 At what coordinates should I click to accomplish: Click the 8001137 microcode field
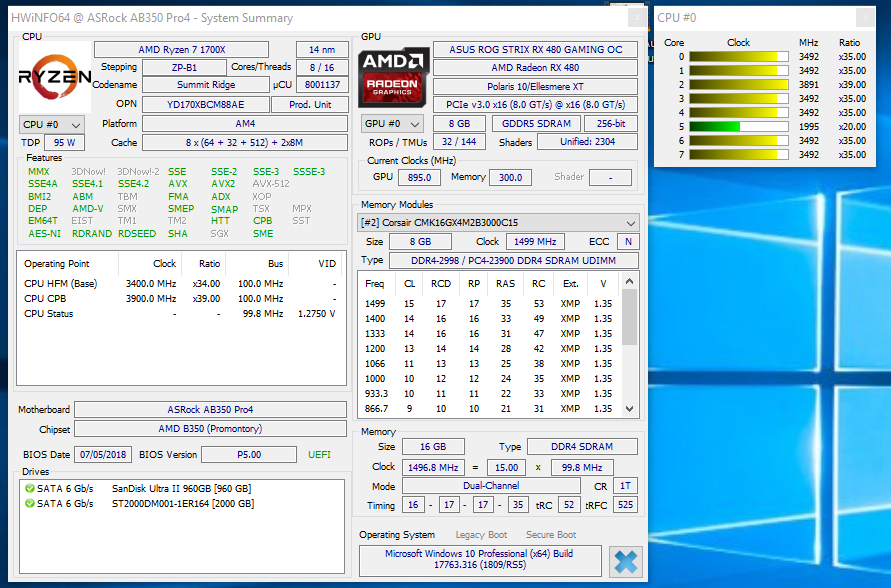322,85
